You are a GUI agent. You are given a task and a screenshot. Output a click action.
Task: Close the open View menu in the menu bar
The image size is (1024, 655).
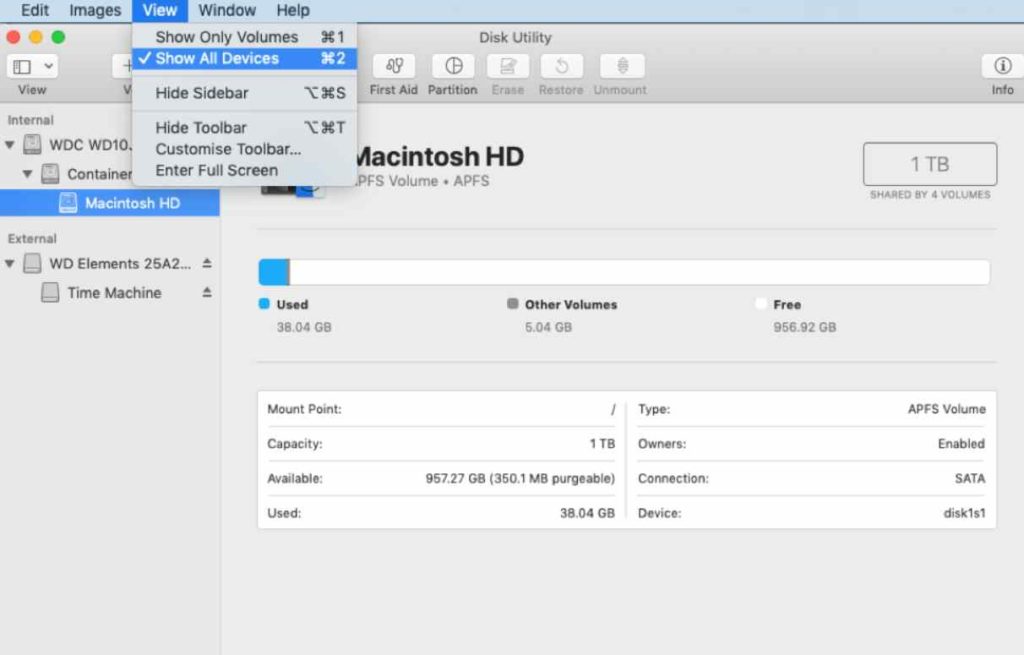click(160, 10)
